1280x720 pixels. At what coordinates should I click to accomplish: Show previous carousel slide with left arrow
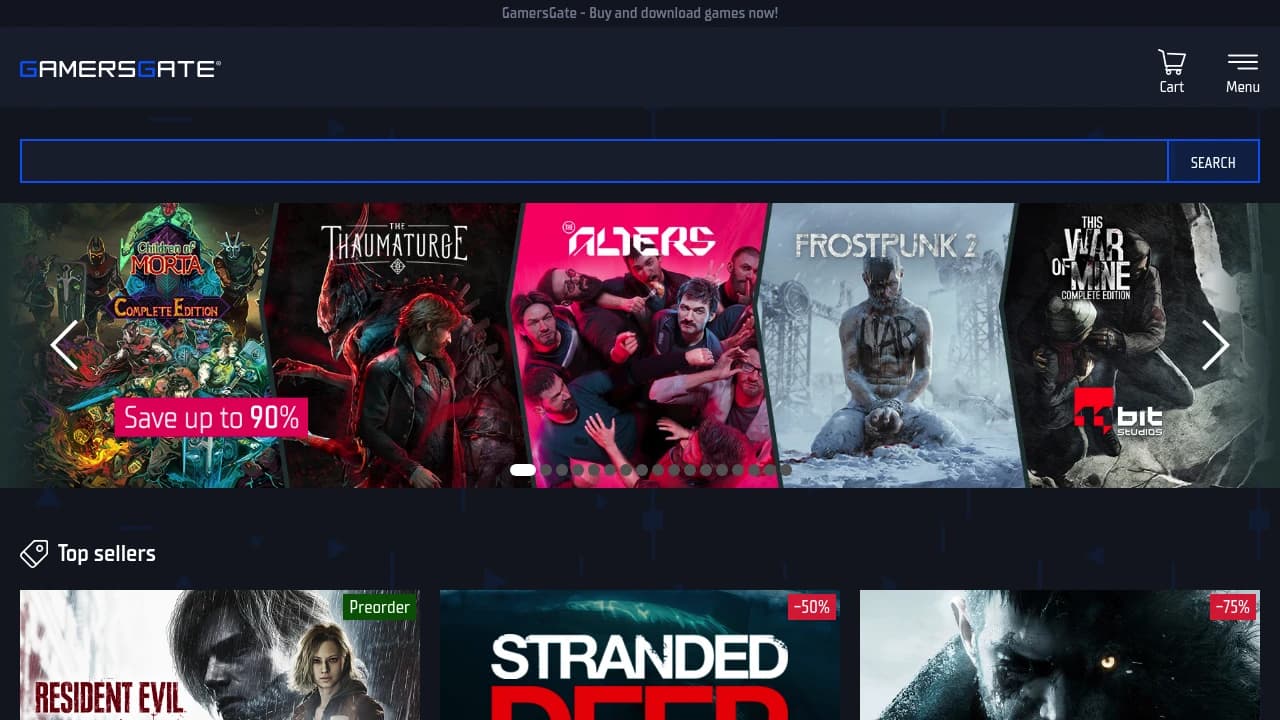click(64, 345)
